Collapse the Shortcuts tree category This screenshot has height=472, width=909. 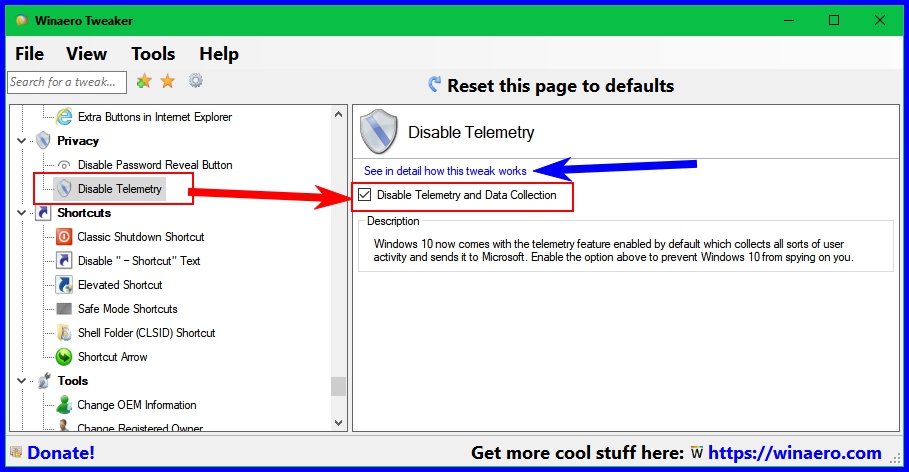tap(21, 213)
